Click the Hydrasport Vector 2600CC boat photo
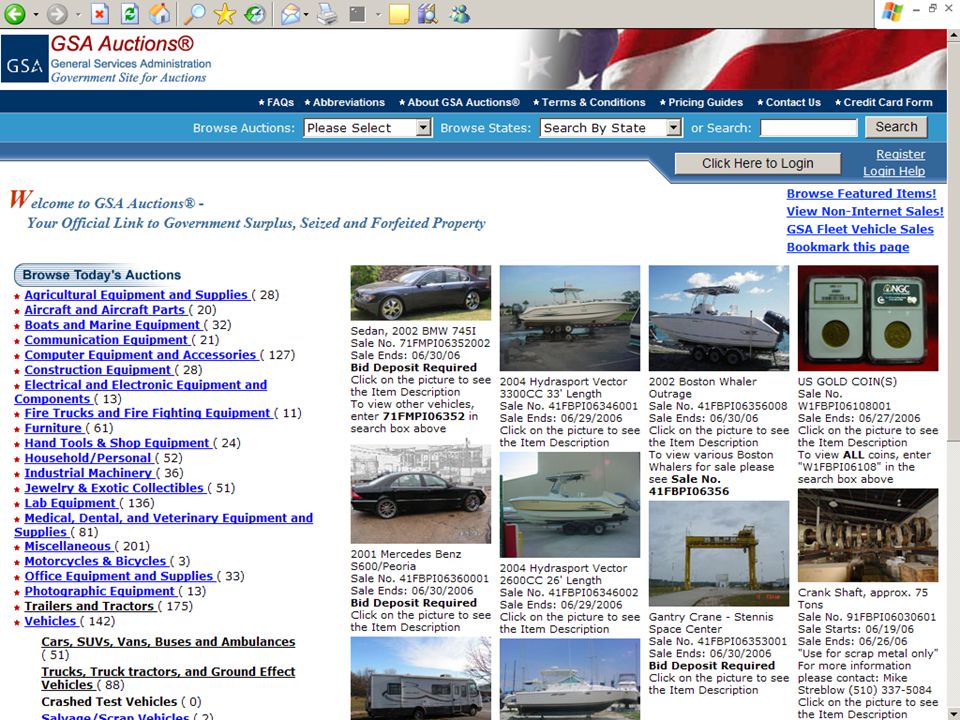Image resolution: width=960 pixels, height=720 pixels. pos(570,505)
